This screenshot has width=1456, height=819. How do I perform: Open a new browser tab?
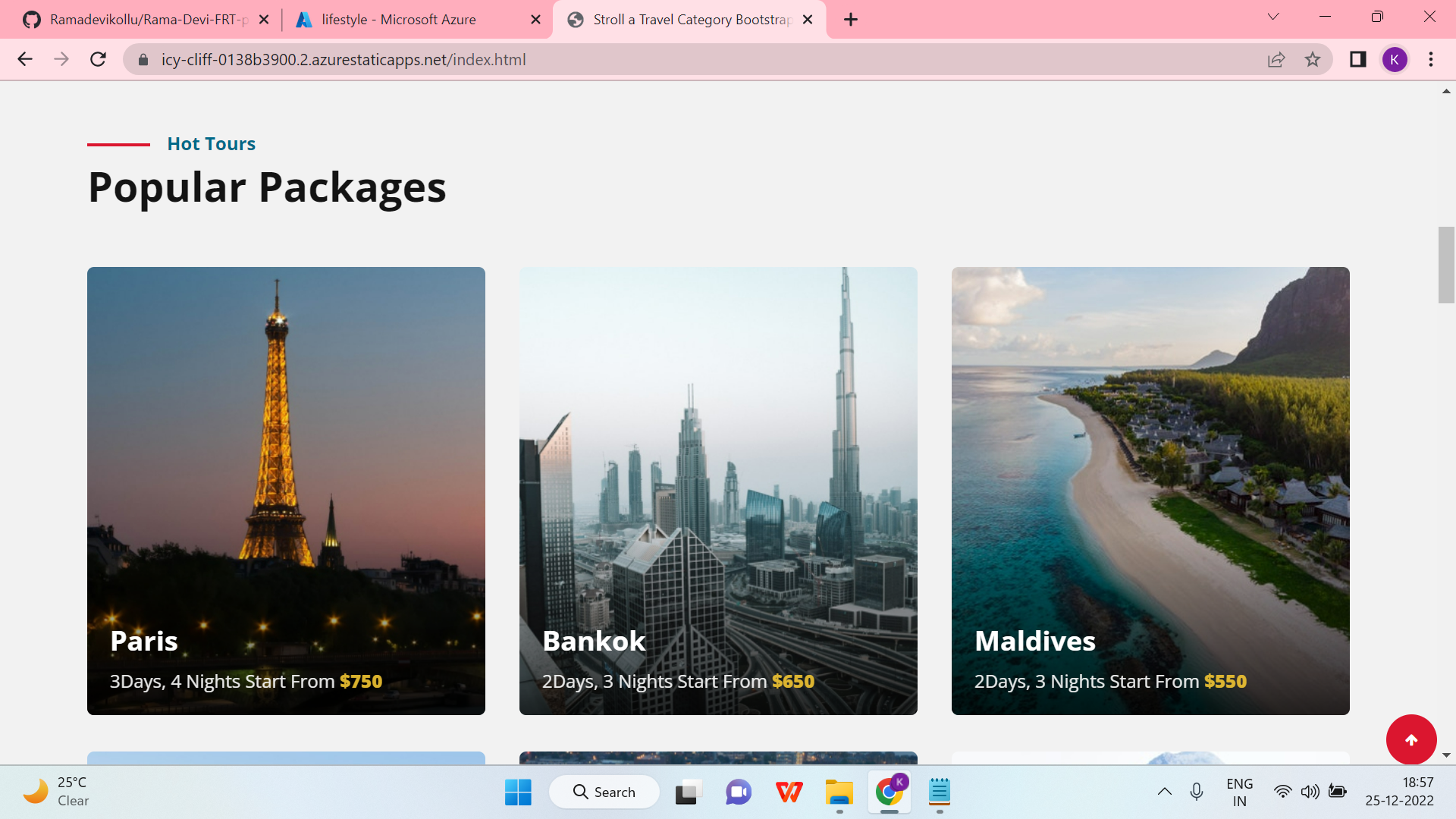pyautogui.click(x=851, y=20)
